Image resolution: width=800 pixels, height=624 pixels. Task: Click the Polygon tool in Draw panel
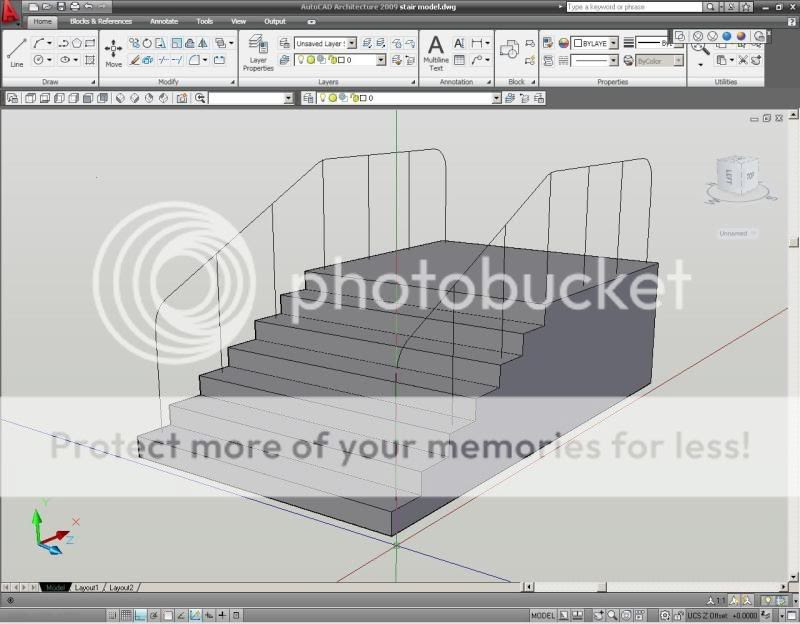point(77,43)
